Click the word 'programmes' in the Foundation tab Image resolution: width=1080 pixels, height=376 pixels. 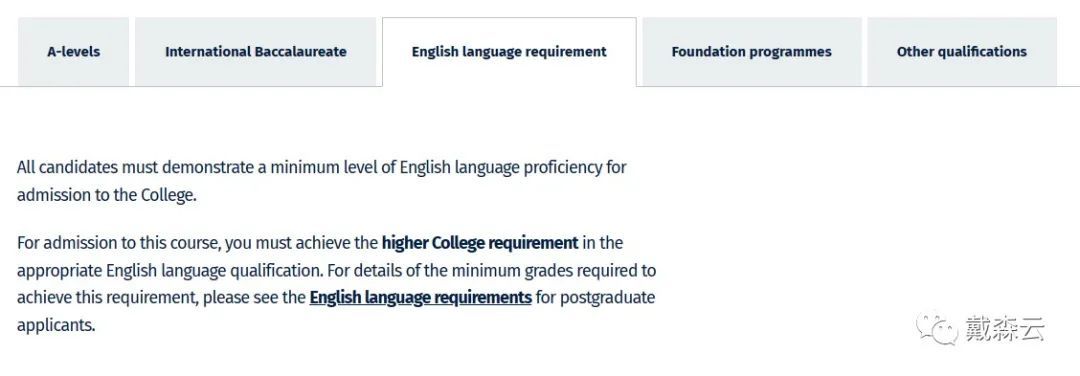click(789, 52)
